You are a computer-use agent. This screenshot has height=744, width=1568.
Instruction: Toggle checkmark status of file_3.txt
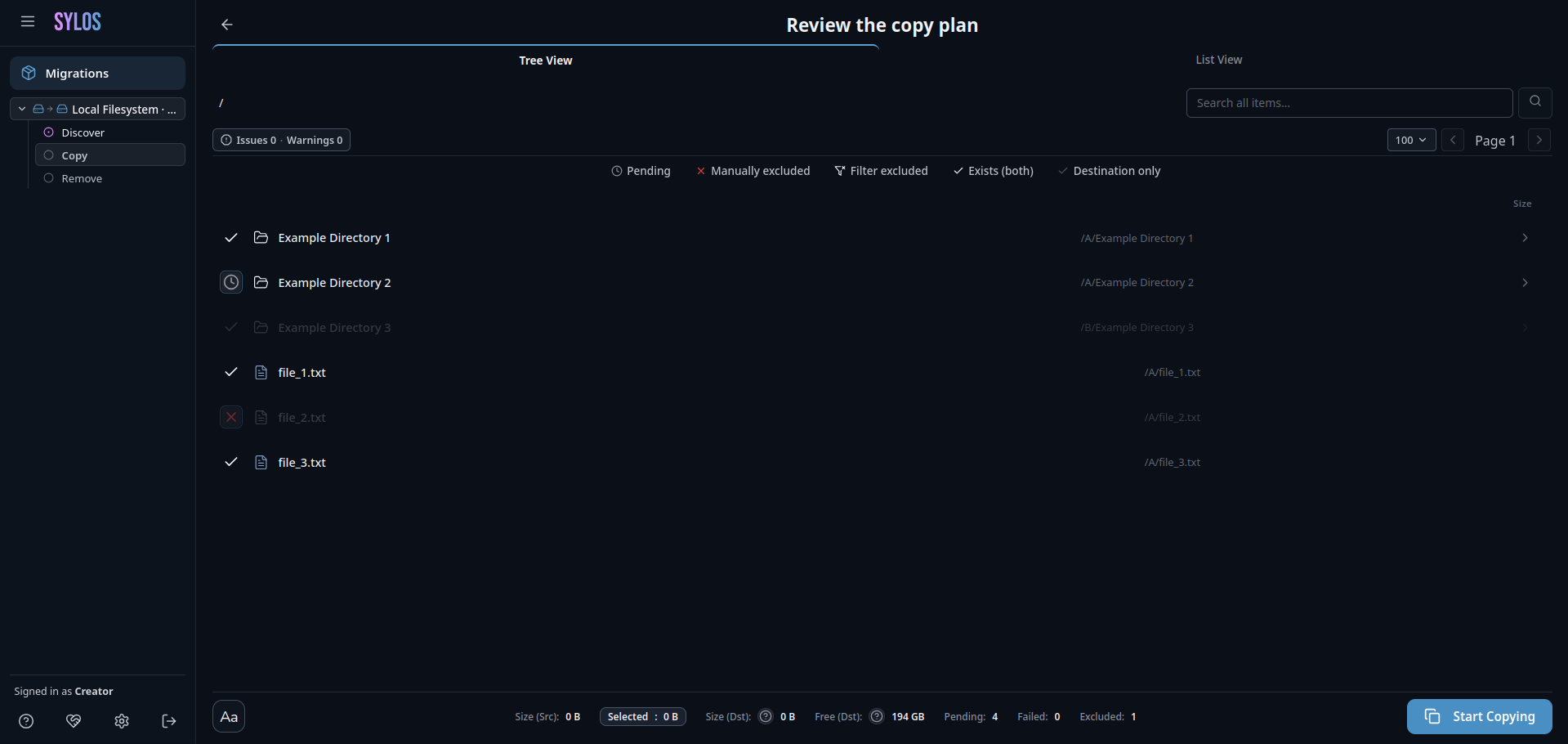coord(231,462)
